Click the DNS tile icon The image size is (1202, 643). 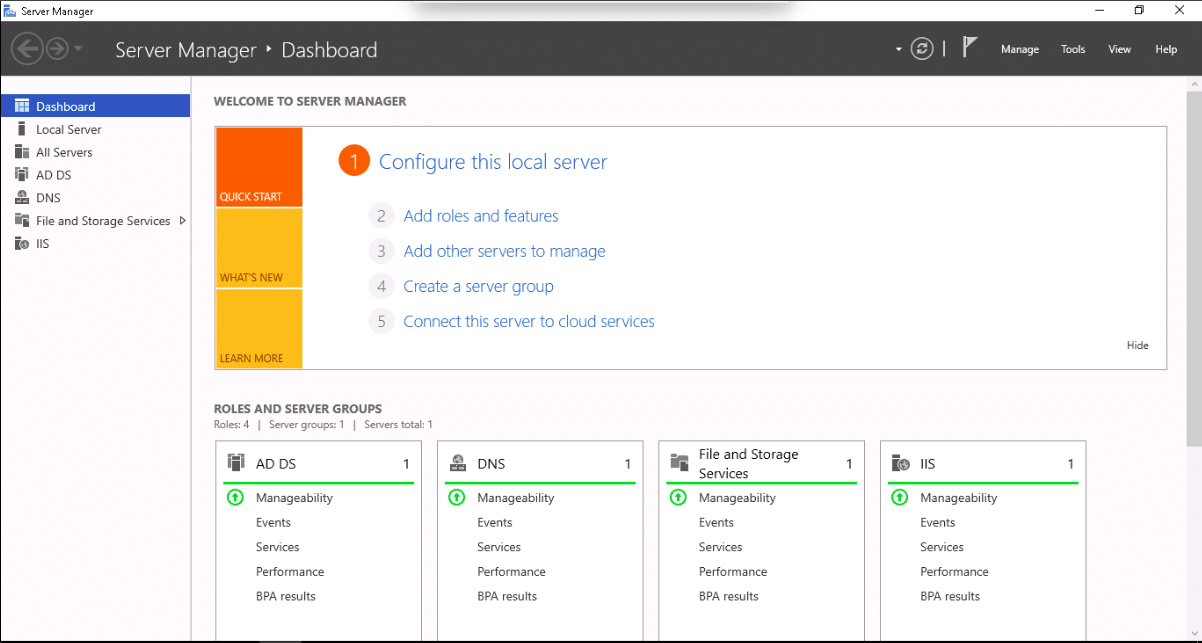[x=458, y=462]
